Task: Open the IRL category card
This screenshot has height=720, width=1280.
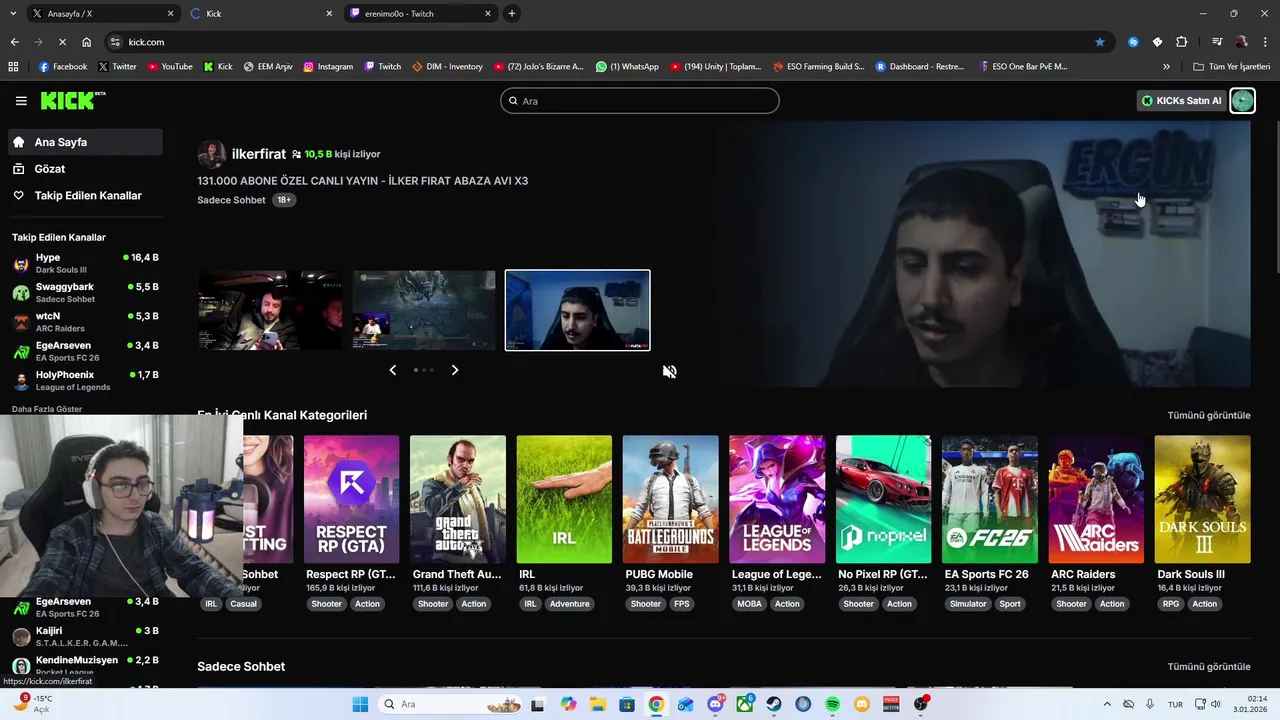Action: 564,499
